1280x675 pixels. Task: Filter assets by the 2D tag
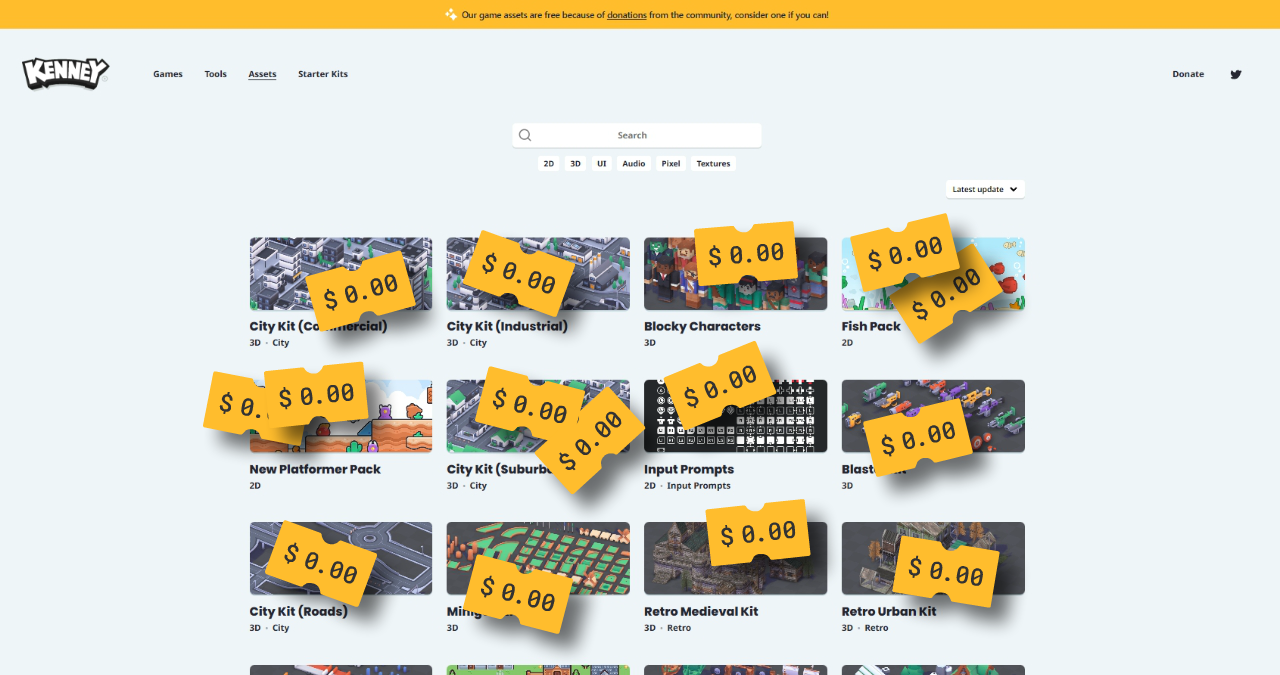click(549, 163)
